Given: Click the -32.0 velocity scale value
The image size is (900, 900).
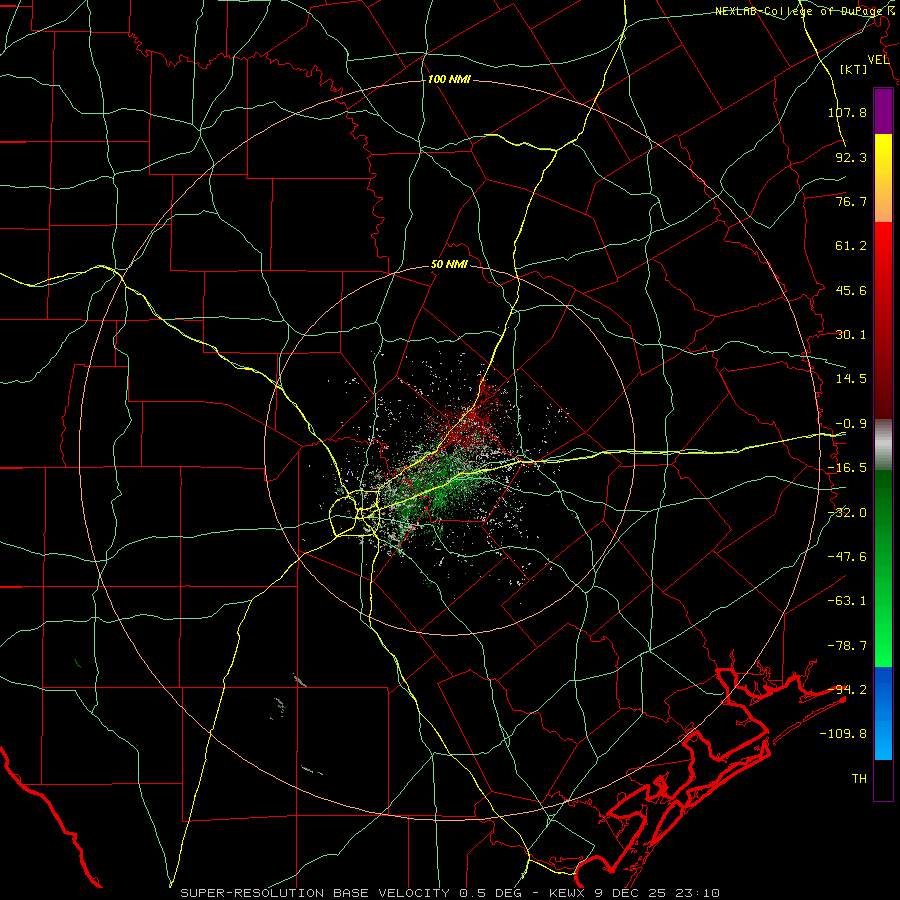Looking at the screenshot, I should (x=847, y=513).
